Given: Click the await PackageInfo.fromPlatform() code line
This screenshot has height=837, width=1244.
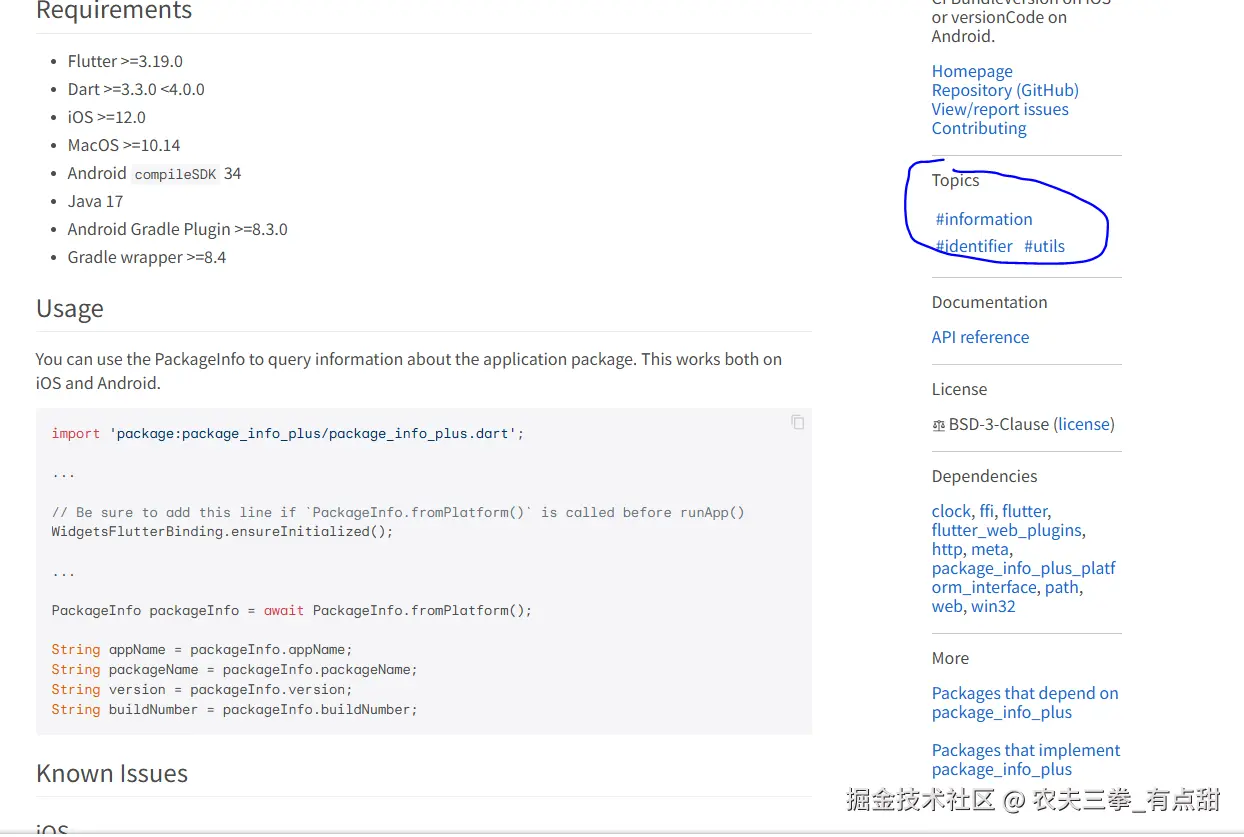Looking at the screenshot, I should point(292,610).
